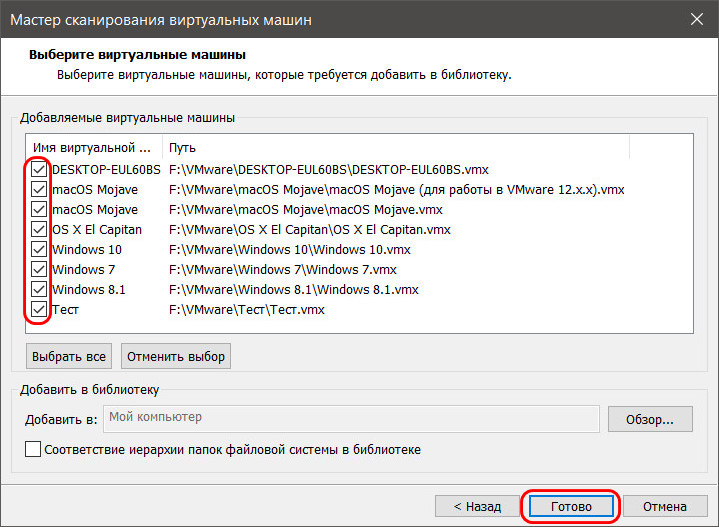Click path F:\VMware\OS X El Capitan\OS X El Capitan.vmx
719x527 pixels.
click(310, 229)
